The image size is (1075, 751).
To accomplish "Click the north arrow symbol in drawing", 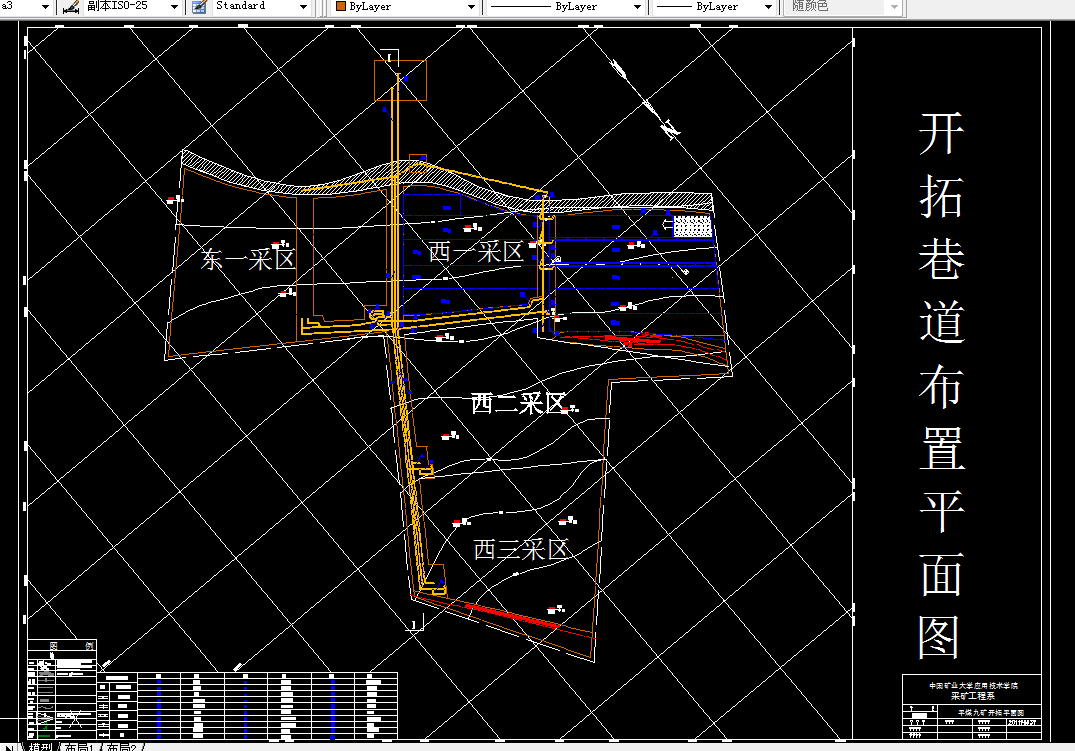I will click(x=645, y=100).
